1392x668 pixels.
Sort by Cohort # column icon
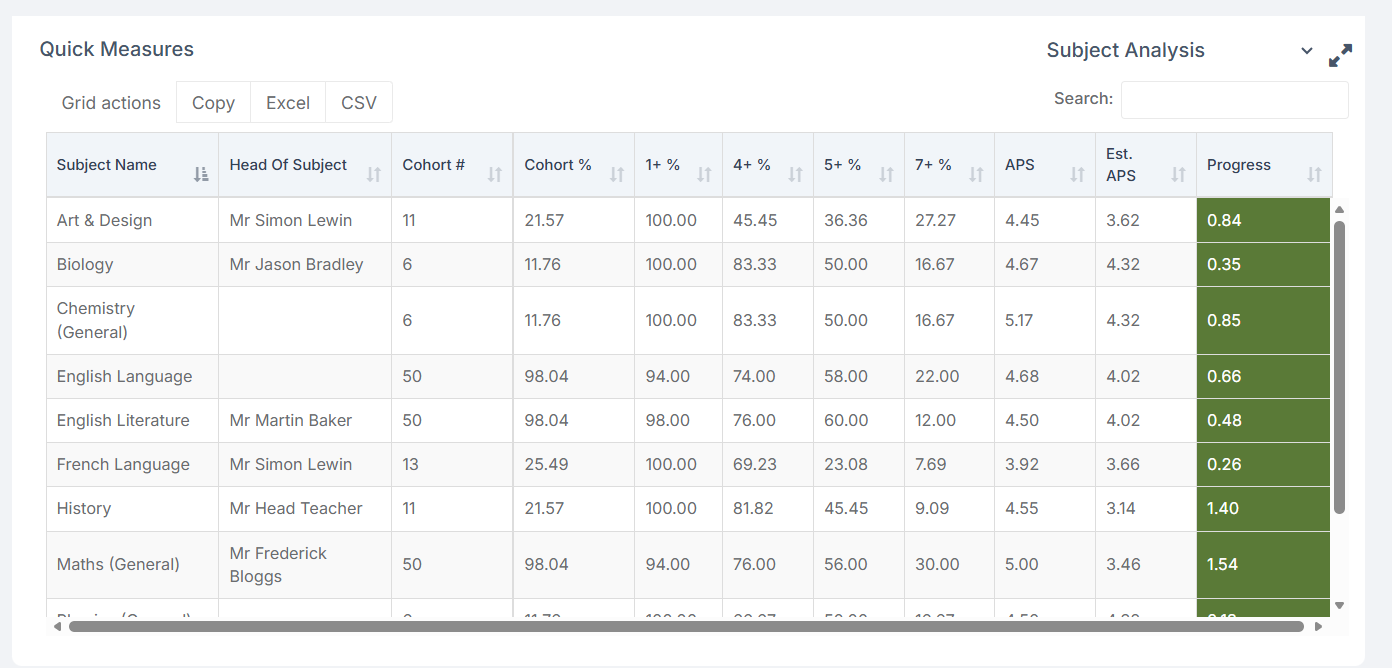(495, 174)
